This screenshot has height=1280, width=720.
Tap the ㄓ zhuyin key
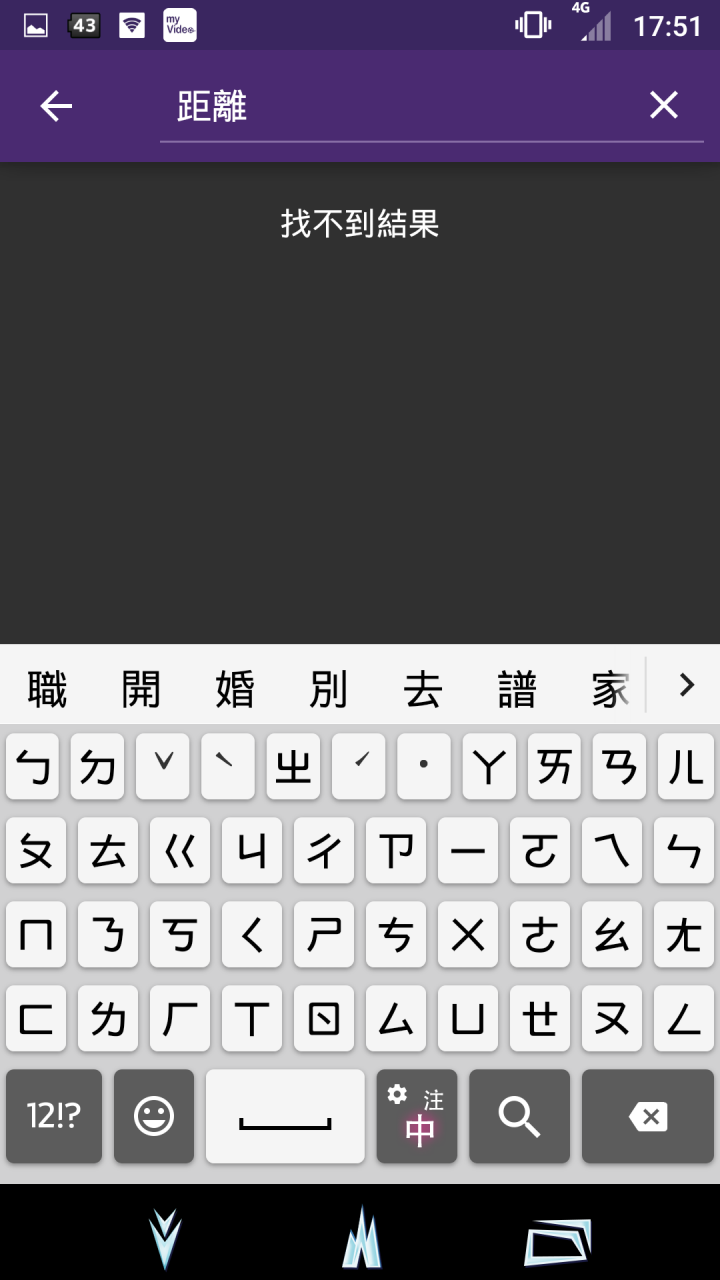(x=293, y=767)
